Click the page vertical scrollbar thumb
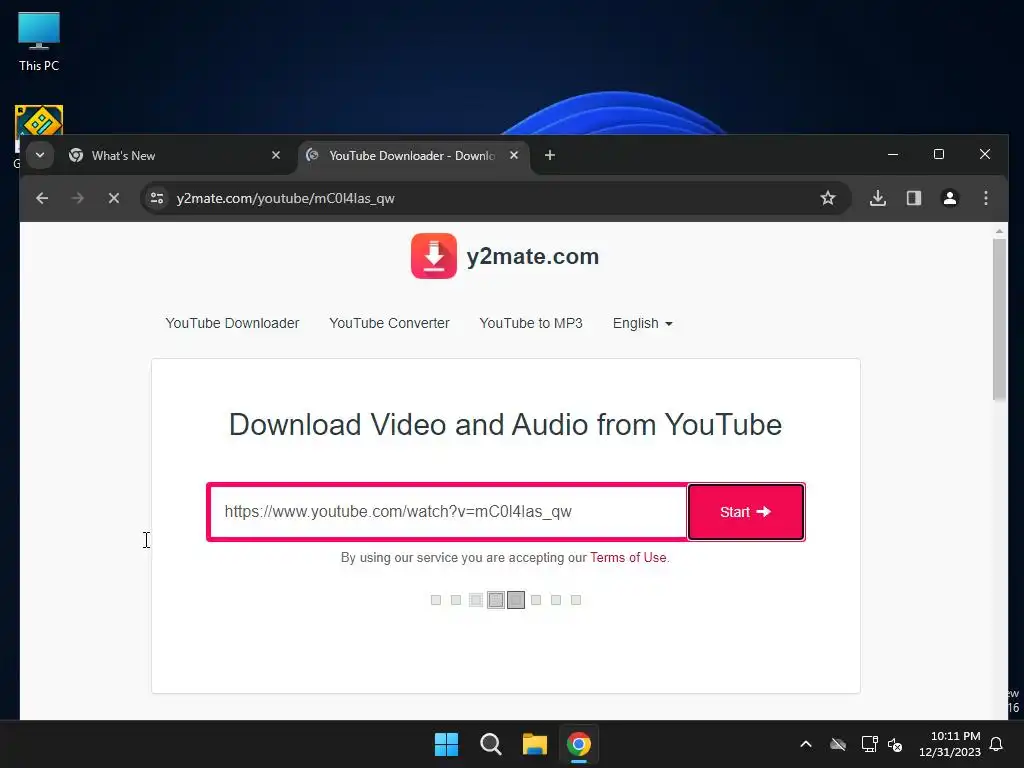 pos(999,319)
